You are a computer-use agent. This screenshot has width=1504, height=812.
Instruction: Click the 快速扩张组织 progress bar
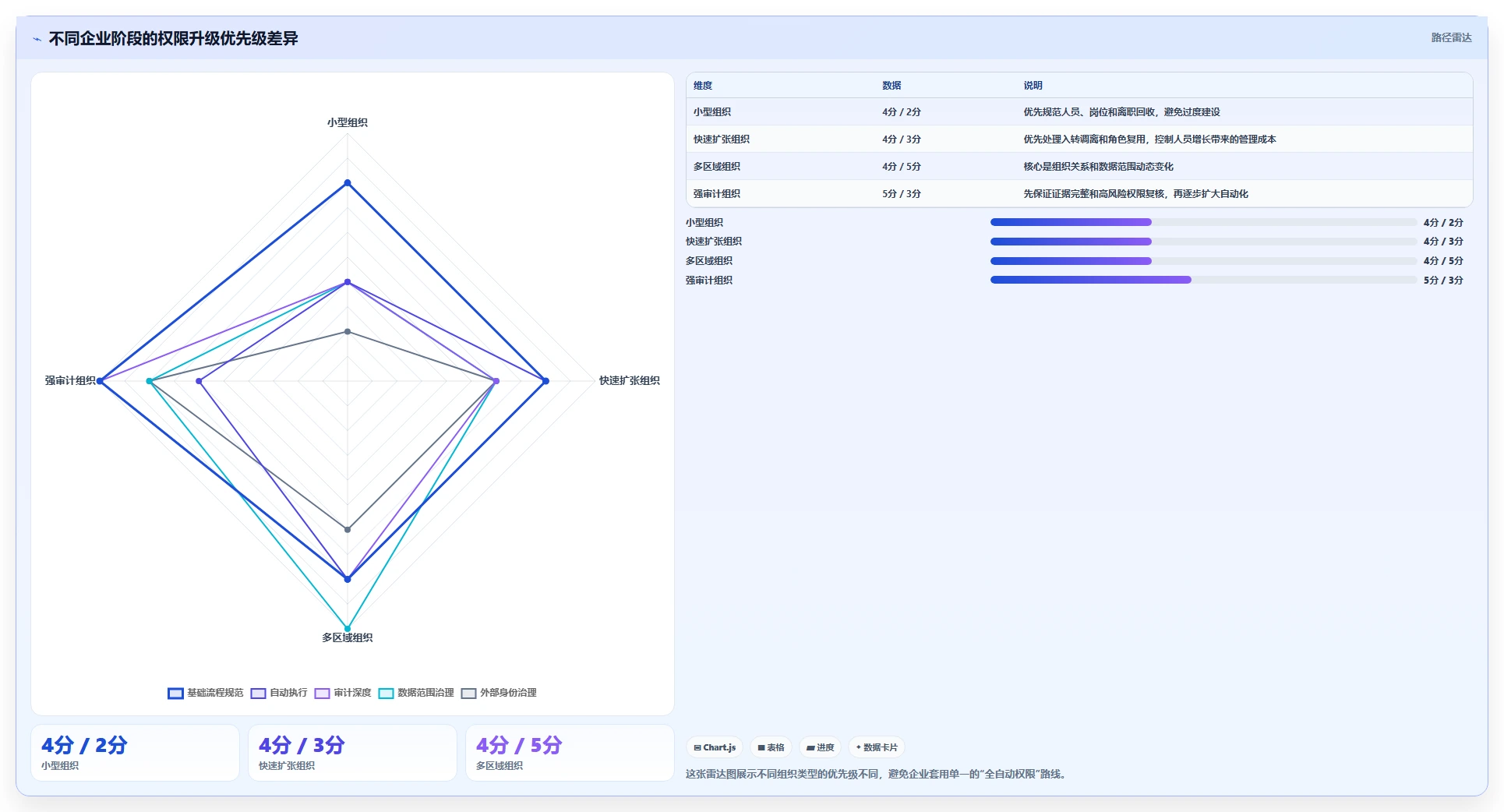coord(1203,242)
